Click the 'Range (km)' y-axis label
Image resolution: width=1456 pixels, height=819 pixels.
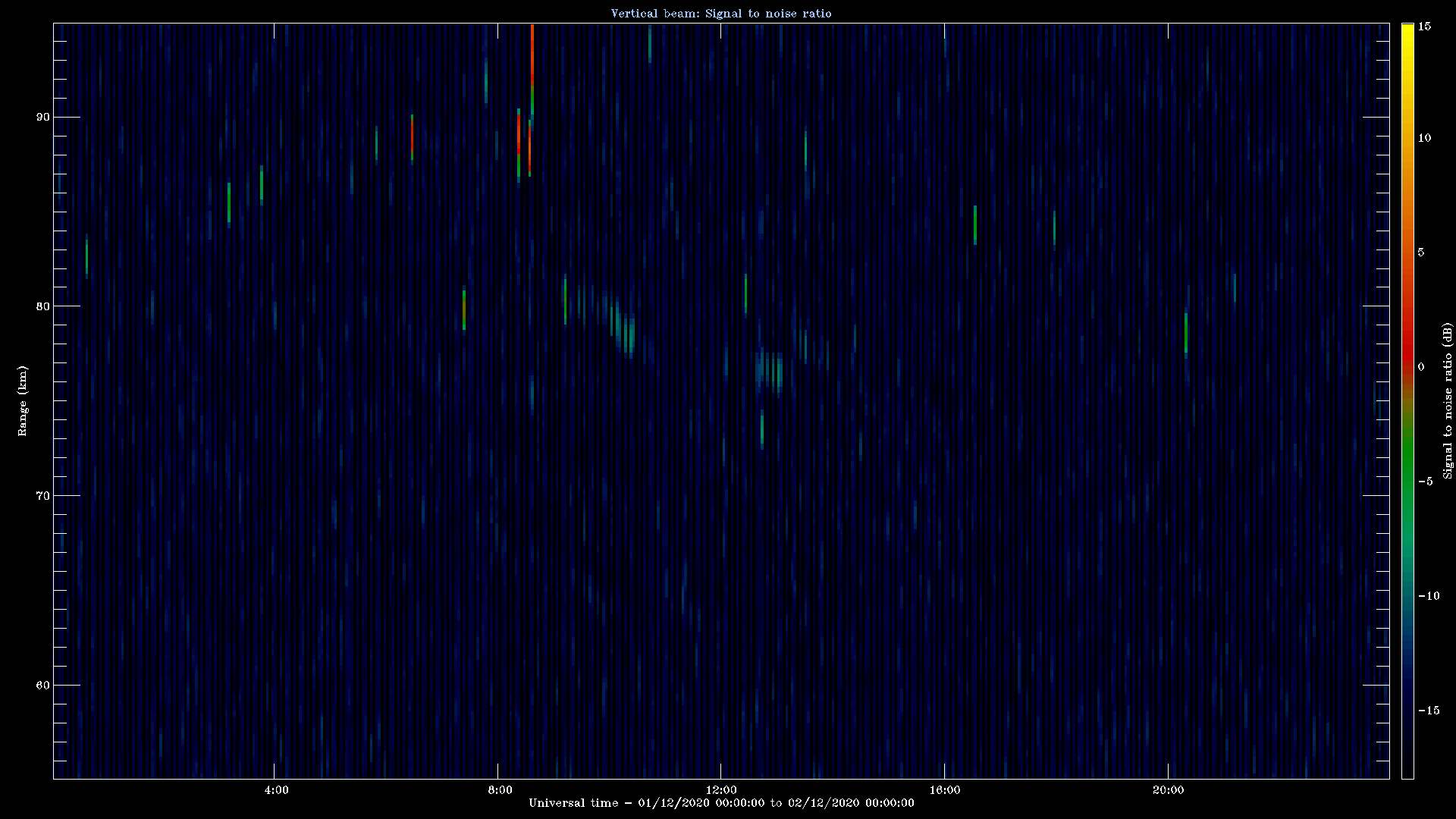23,400
